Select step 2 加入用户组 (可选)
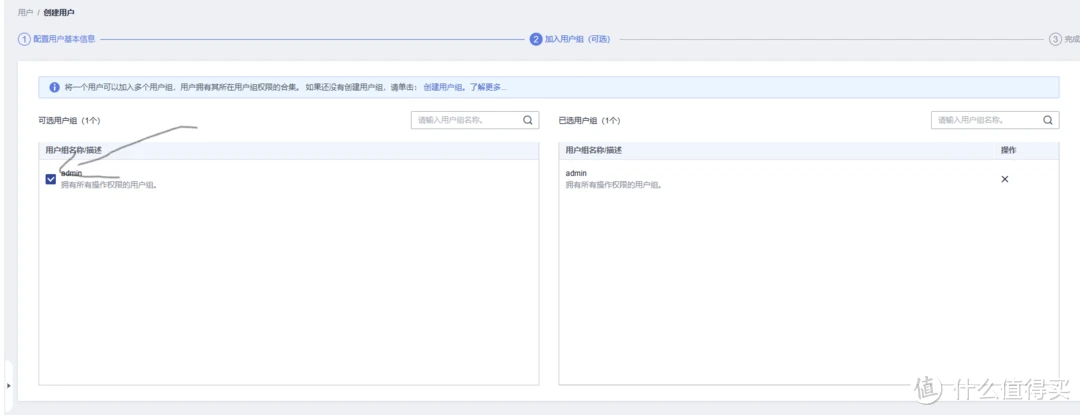This screenshot has width=1080, height=415. click(x=570, y=39)
